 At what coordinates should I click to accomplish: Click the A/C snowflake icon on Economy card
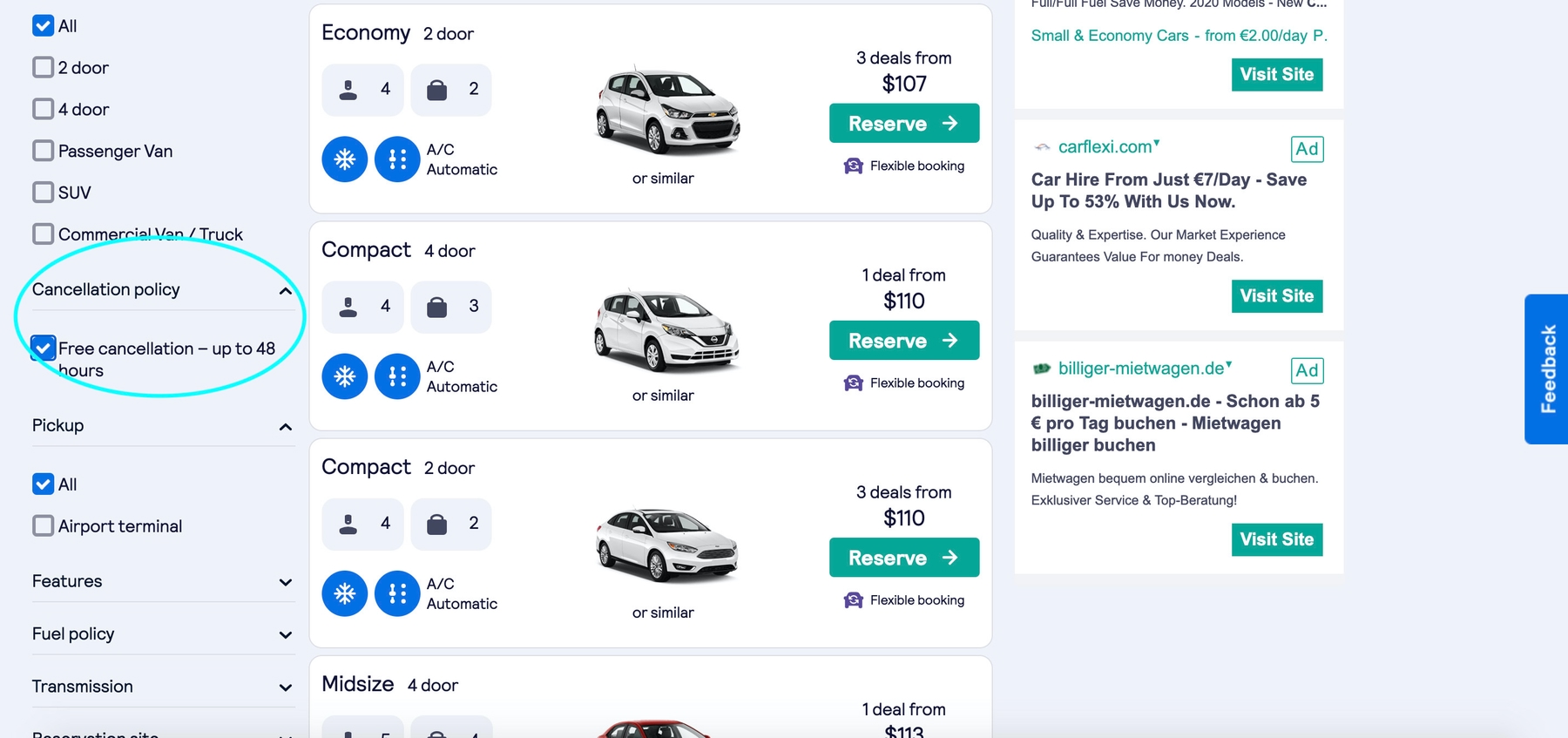pyautogui.click(x=345, y=159)
